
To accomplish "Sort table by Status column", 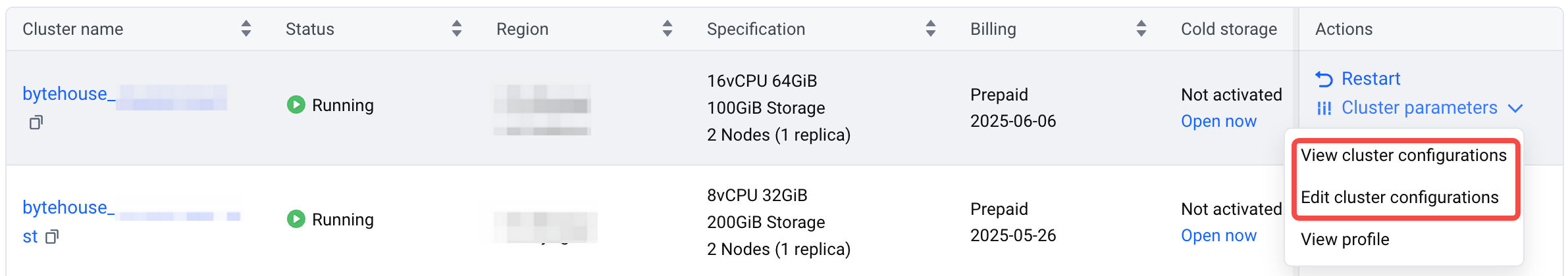I will coord(457,28).
